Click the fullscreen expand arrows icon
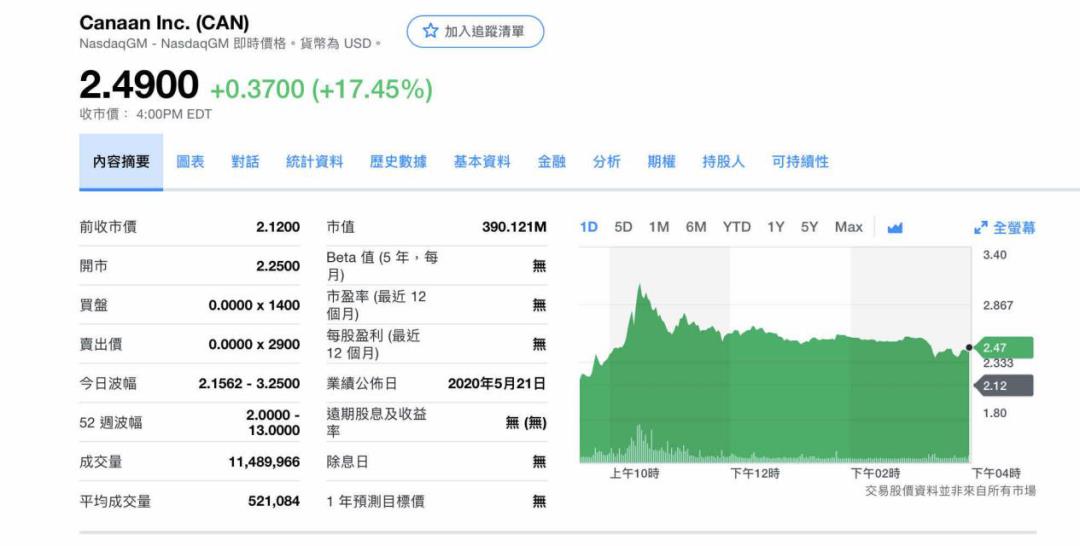The image size is (1080, 546). pyautogui.click(x=981, y=228)
